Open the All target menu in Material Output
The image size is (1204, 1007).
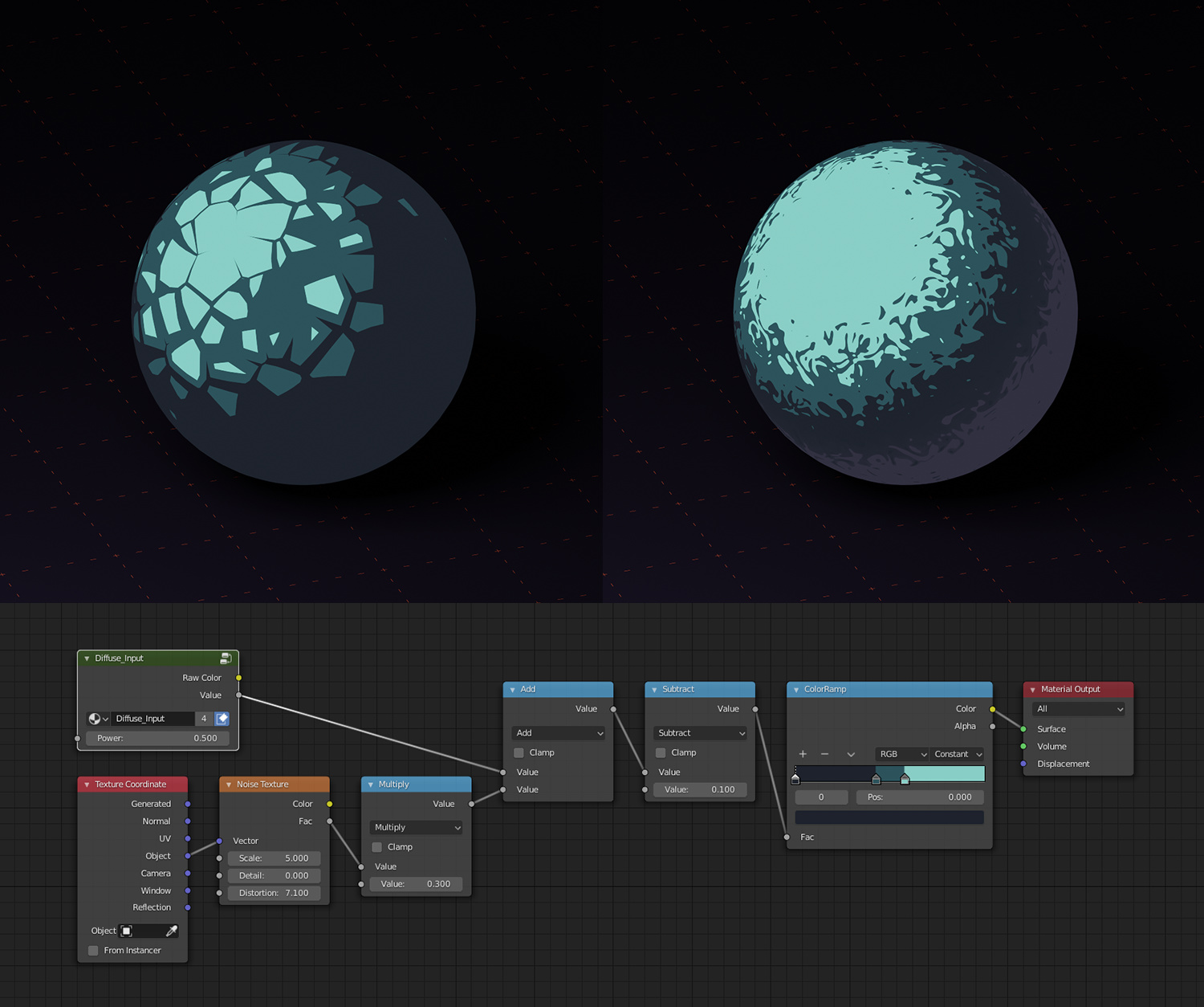tap(1078, 709)
